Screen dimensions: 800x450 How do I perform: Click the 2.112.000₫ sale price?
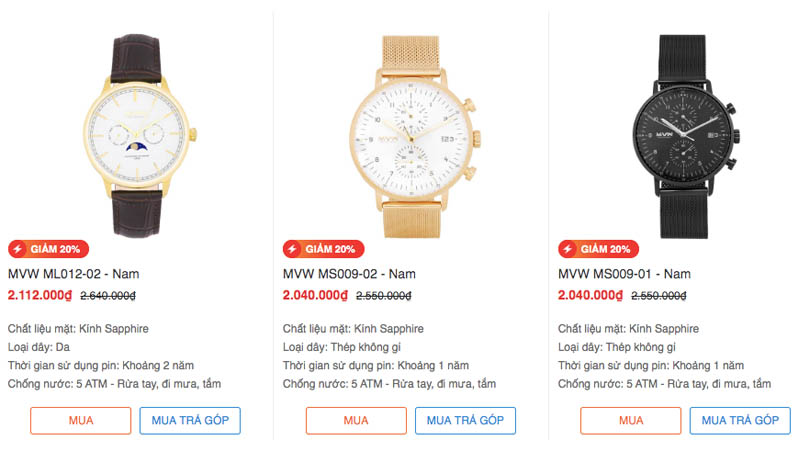40,295
